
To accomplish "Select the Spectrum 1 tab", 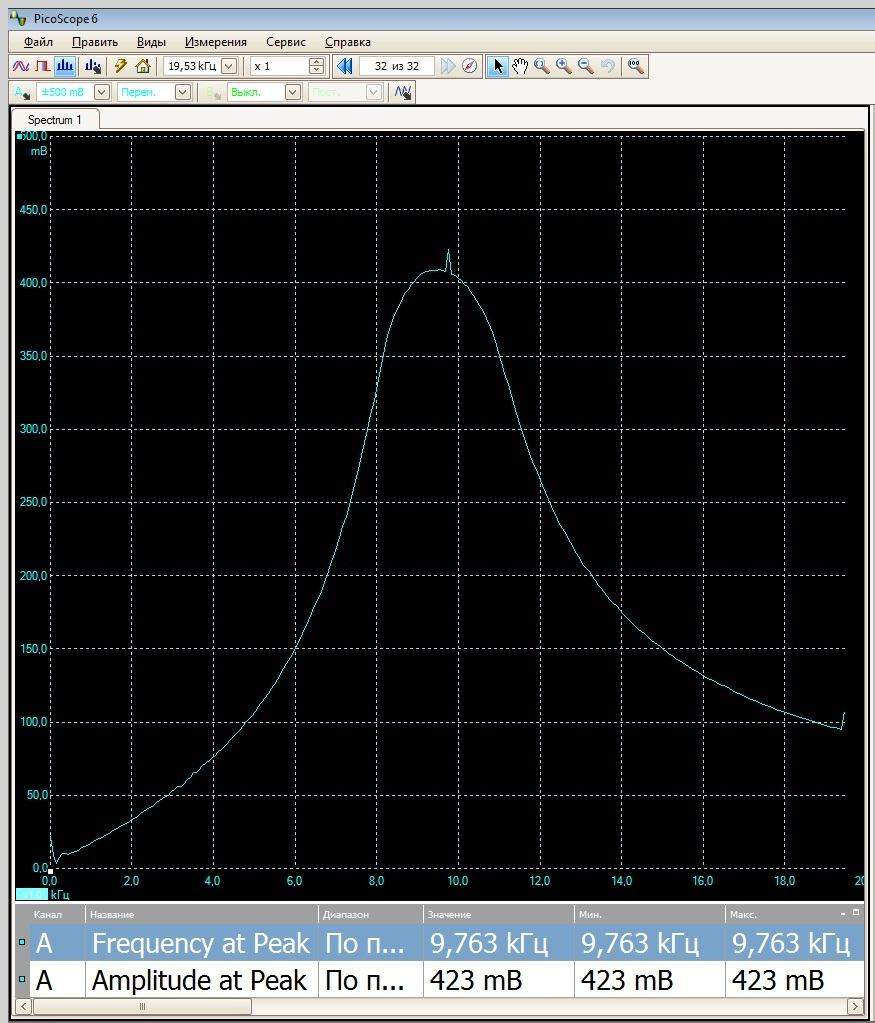I will [55, 120].
